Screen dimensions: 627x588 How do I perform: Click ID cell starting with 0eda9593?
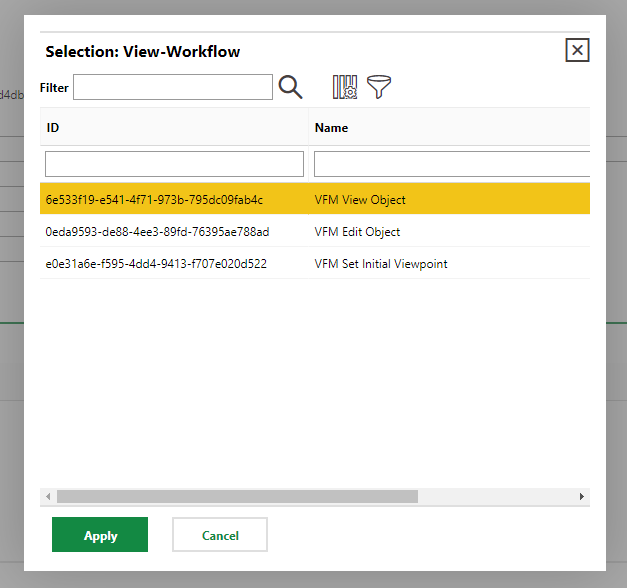[157, 232]
